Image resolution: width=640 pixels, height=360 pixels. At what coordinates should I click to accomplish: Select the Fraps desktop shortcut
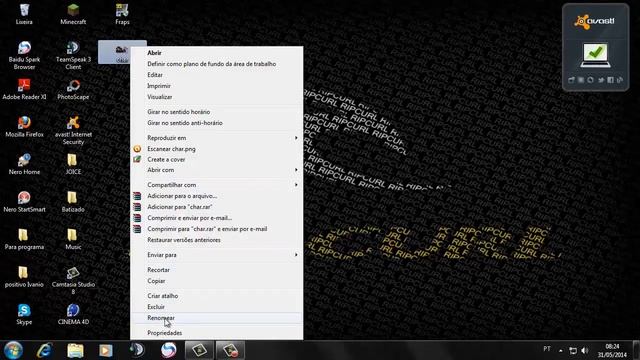pos(122,14)
